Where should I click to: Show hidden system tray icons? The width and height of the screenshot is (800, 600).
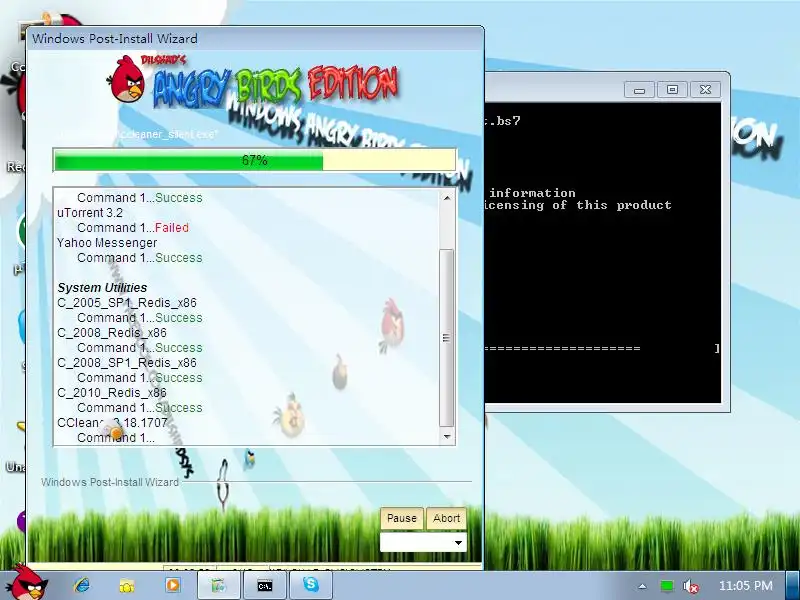pos(642,586)
